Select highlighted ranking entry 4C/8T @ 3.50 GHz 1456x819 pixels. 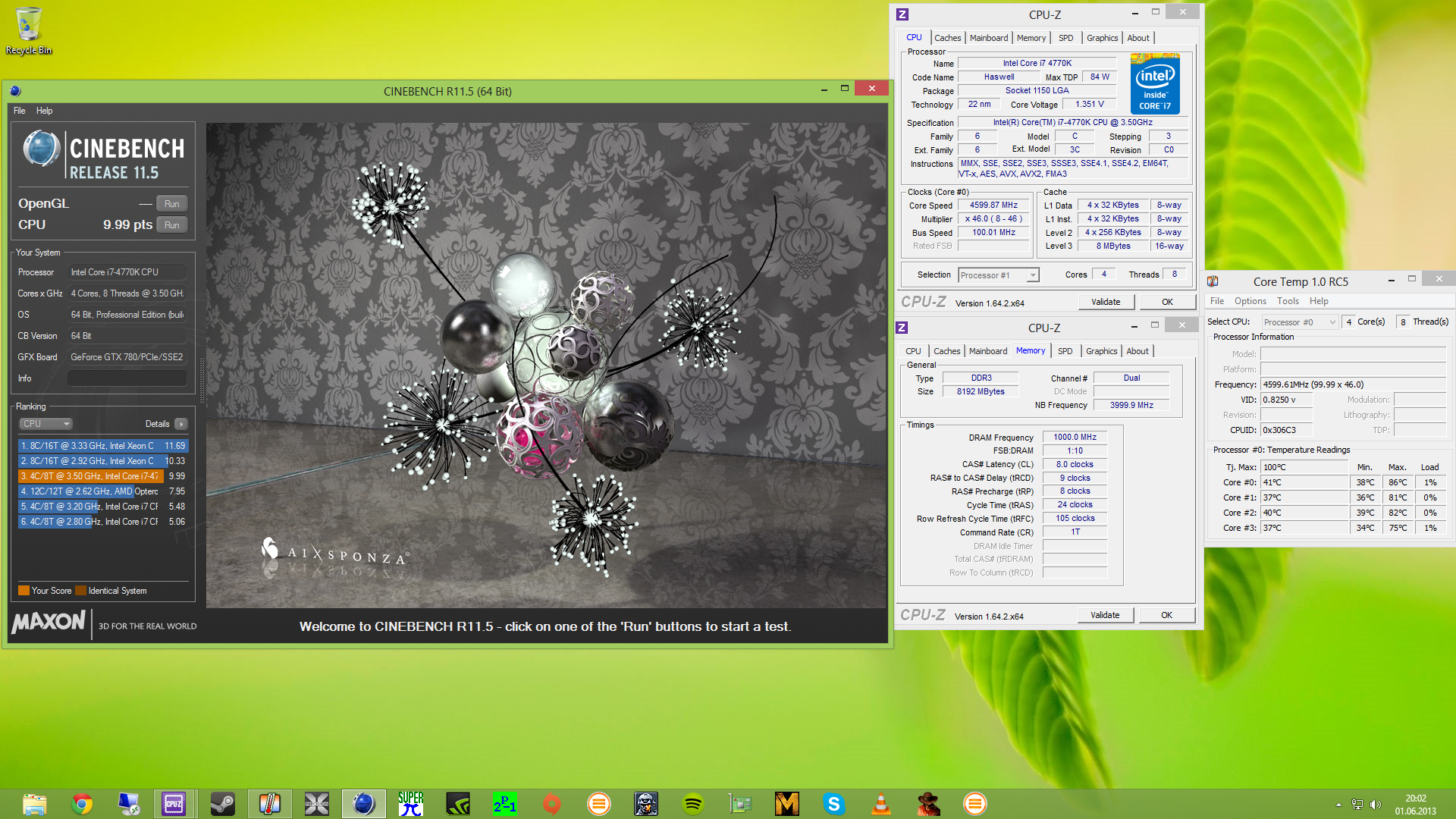[x=103, y=476]
